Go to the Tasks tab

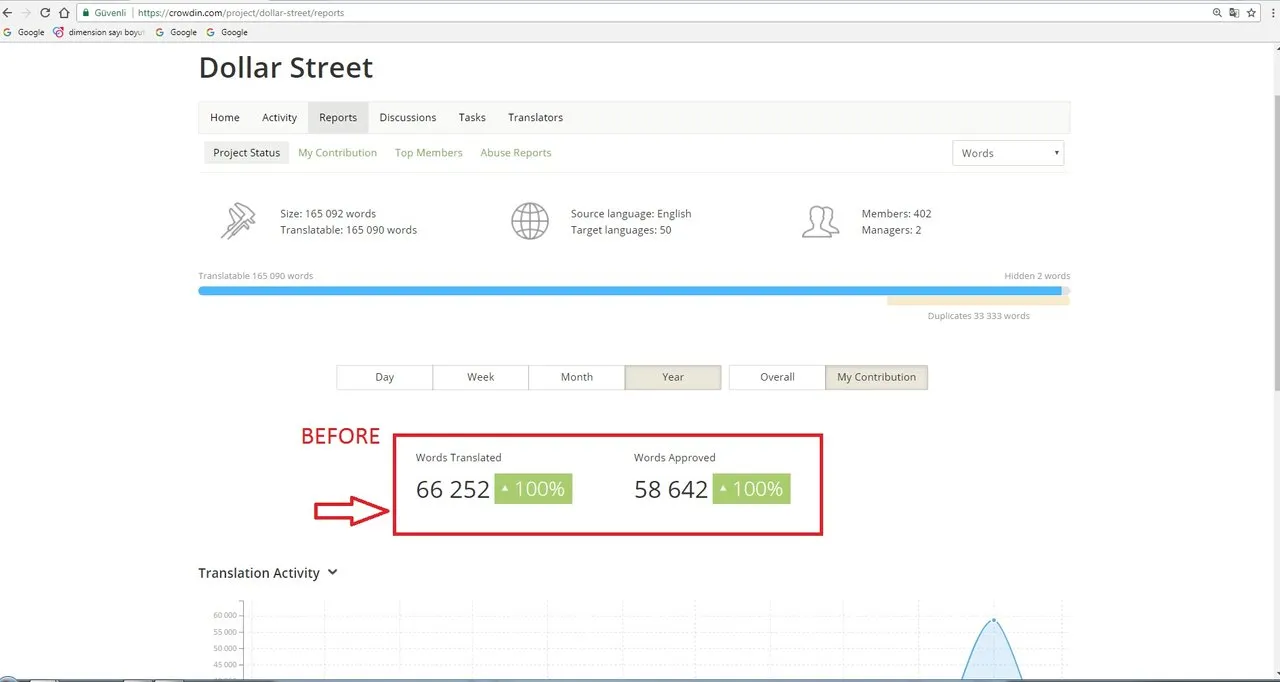(x=472, y=117)
